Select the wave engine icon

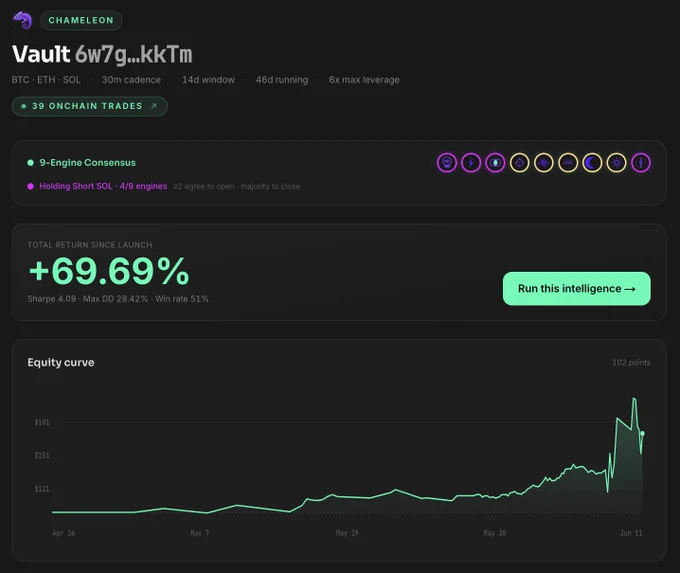click(568, 163)
